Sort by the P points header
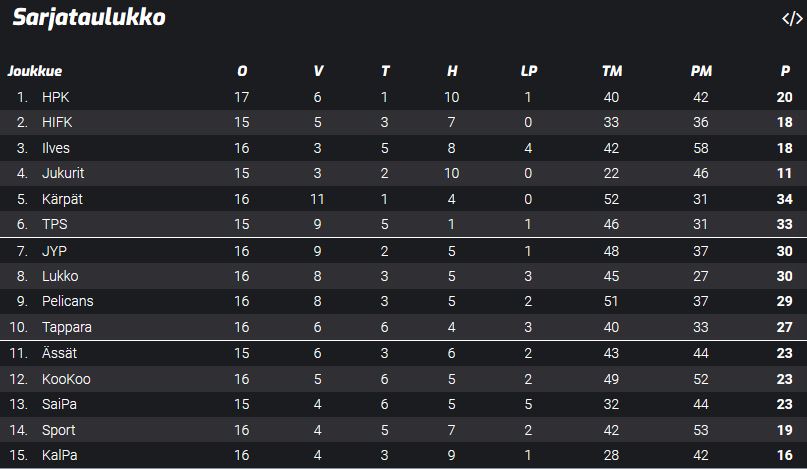Image resolution: width=807 pixels, height=469 pixels. click(x=785, y=71)
